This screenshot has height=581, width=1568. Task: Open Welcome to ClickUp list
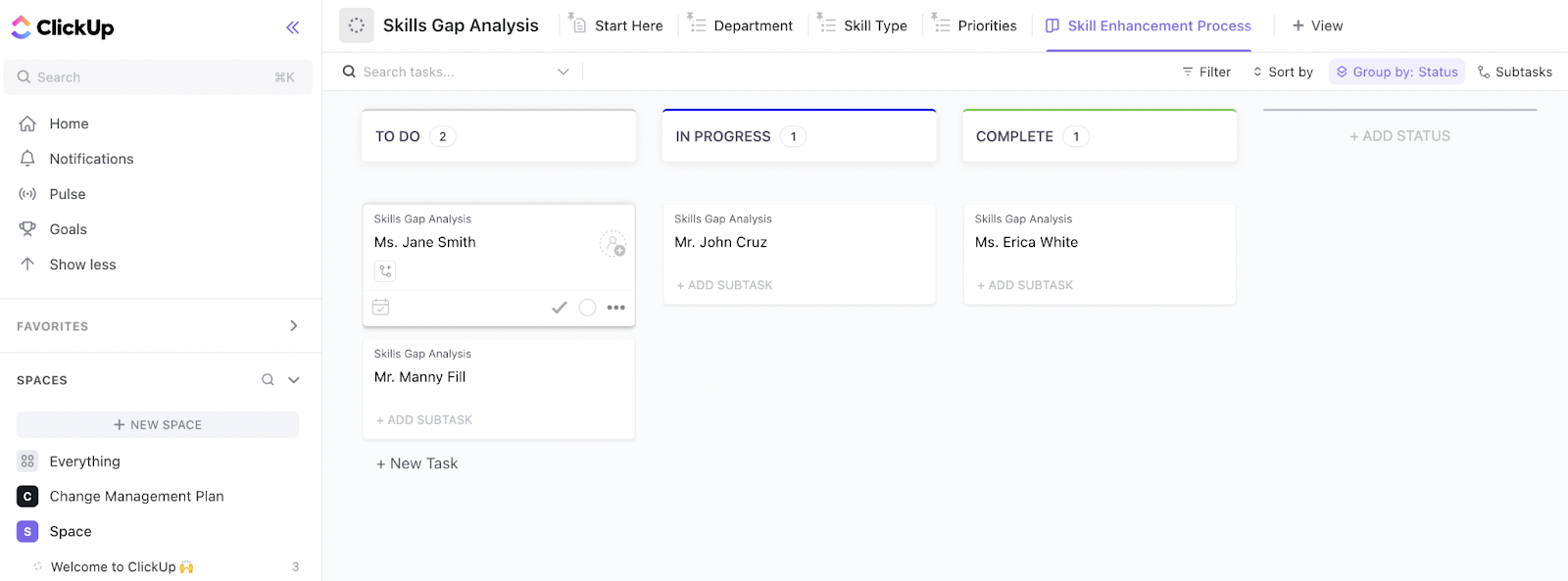pyautogui.click(x=122, y=567)
